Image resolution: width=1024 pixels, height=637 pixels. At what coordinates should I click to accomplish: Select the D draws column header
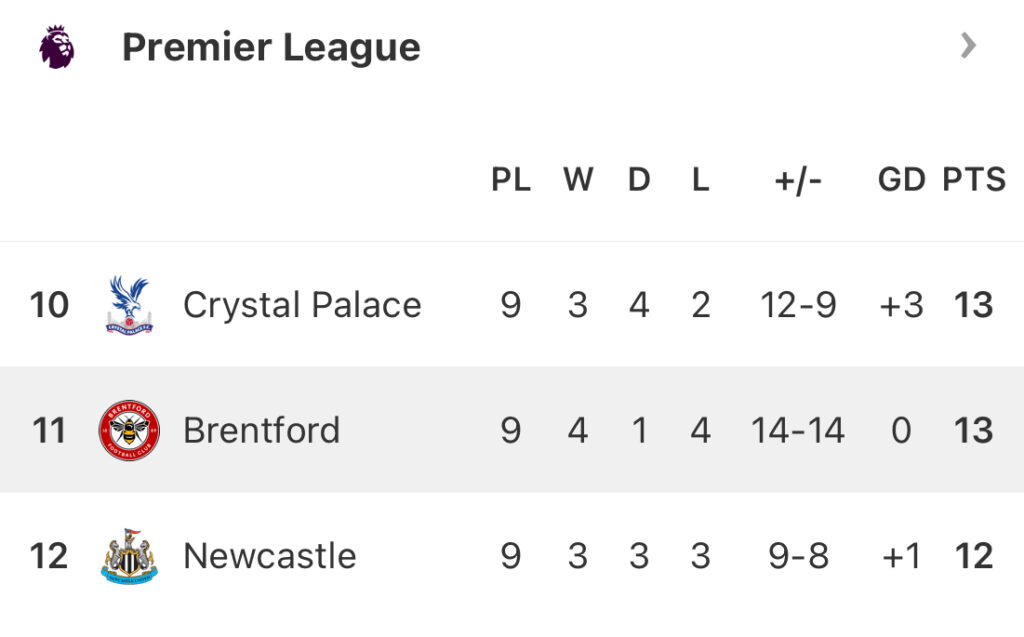click(639, 180)
